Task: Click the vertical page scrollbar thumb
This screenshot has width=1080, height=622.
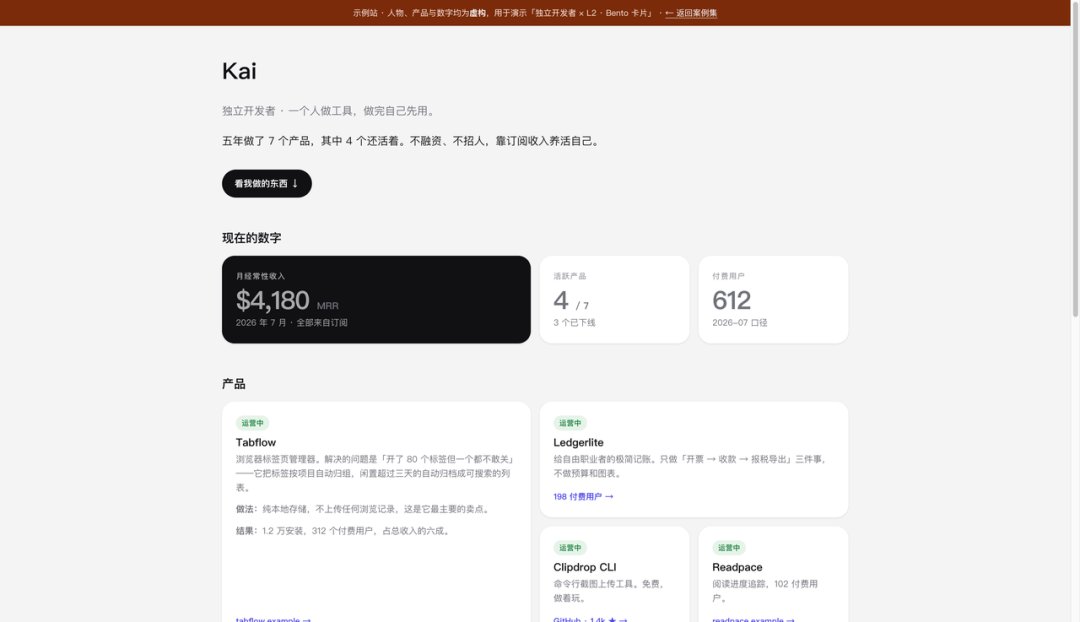Action: coord(1075,158)
